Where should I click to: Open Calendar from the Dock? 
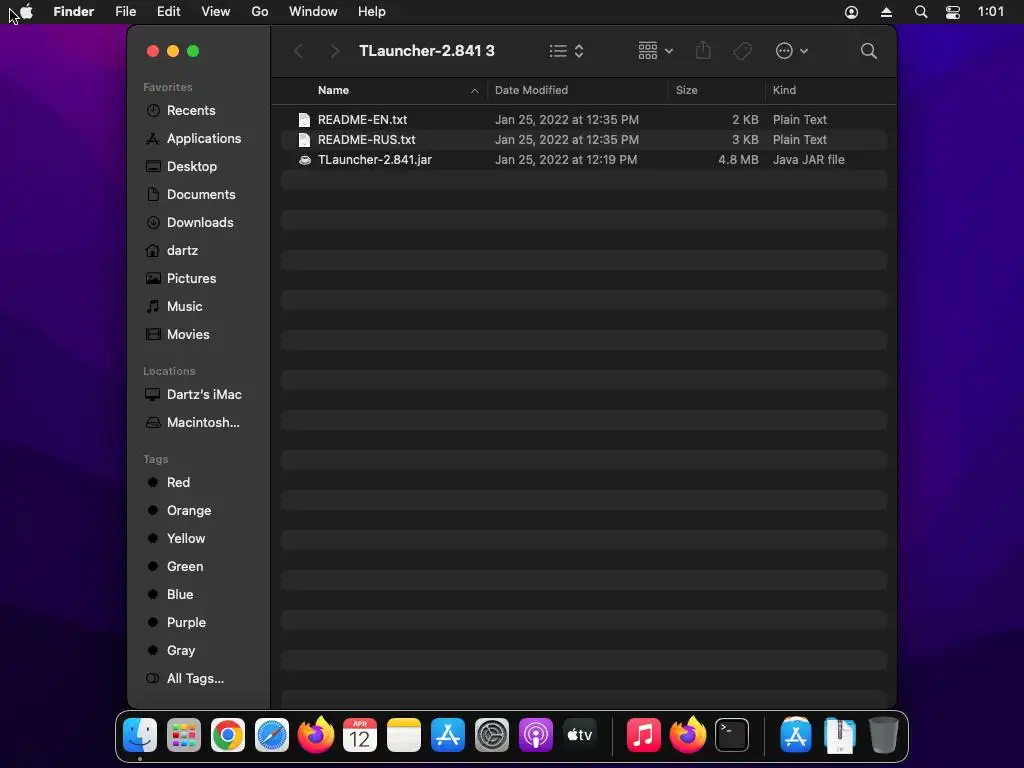coord(360,735)
